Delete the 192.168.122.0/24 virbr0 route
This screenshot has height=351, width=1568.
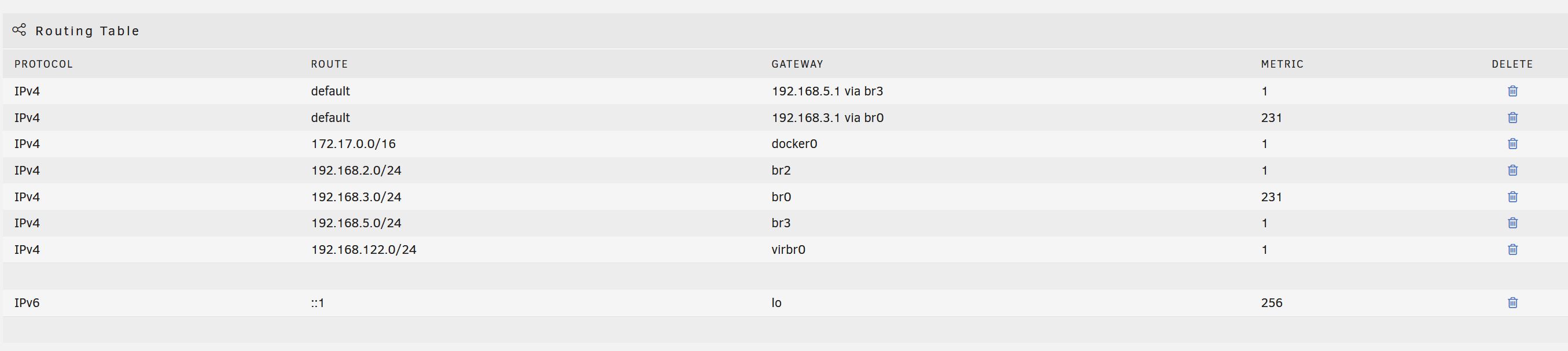pos(1512,249)
